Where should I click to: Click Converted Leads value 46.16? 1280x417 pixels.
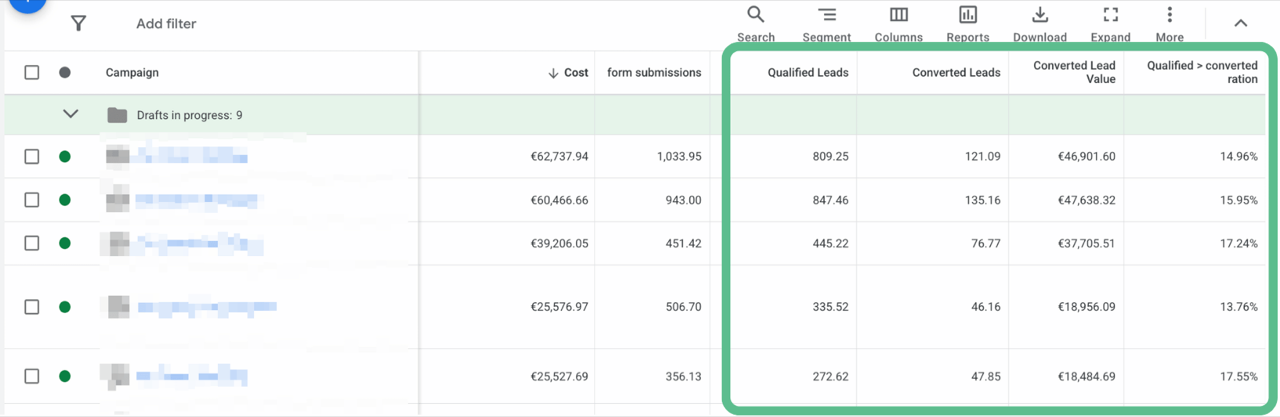pos(986,308)
